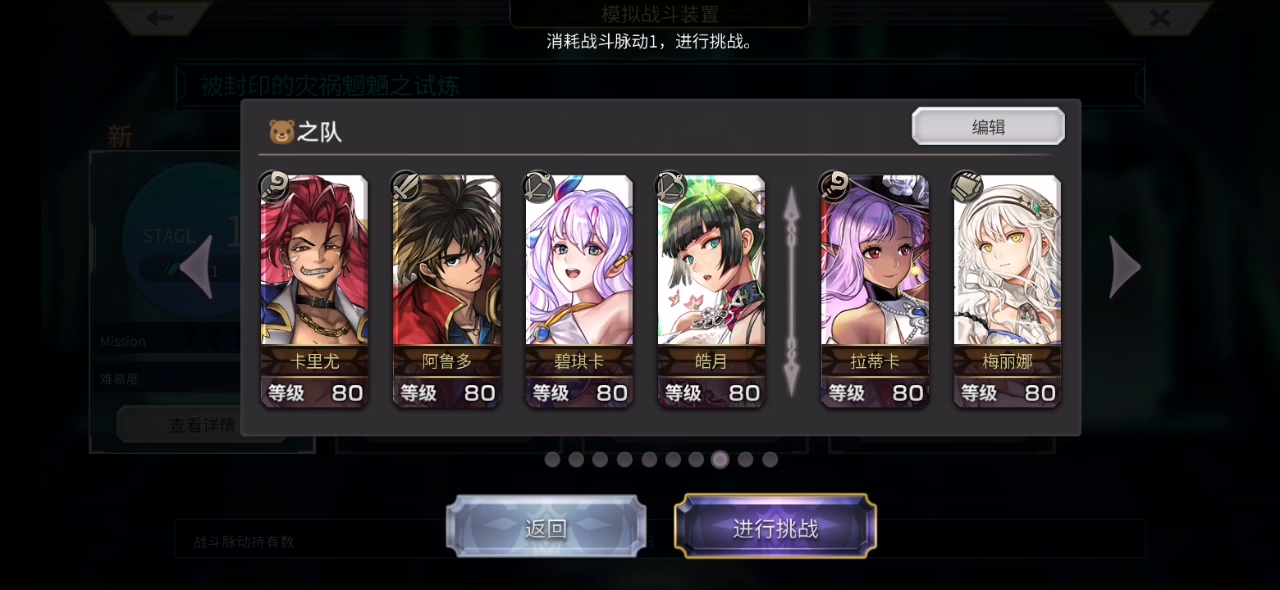Image resolution: width=1280 pixels, height=590 pixels.
Task: Click the 返回 return button
Action: point(546,528)
